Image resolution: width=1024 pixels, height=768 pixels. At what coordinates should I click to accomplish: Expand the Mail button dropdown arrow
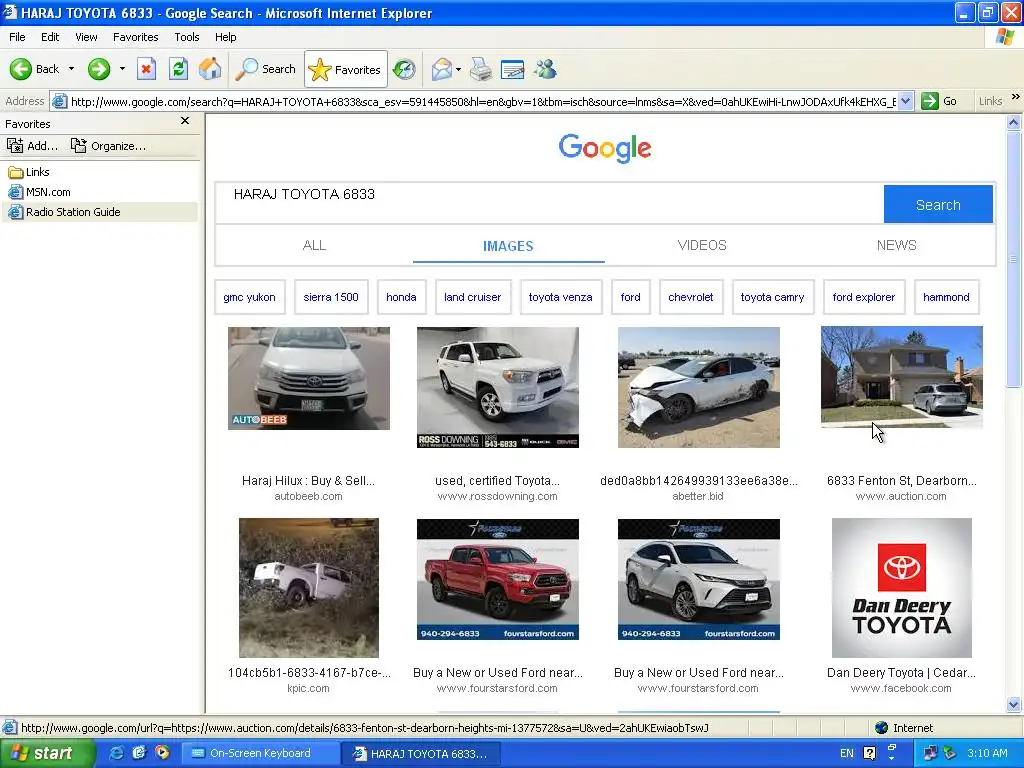pos(458,69)
